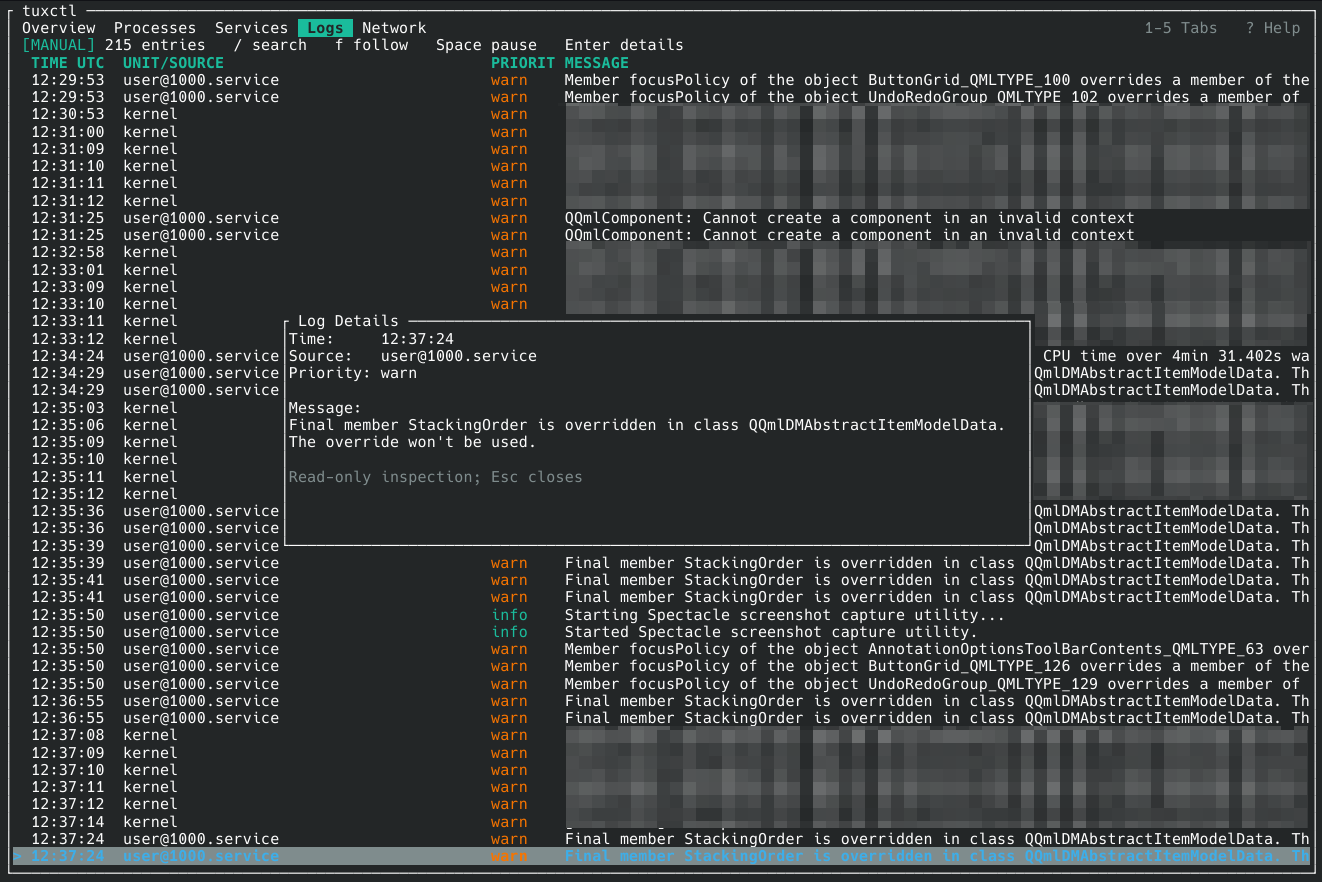Click the TIME UTC column header
The height and width of the screenshot is (882, 1322).
click(68, 63)
